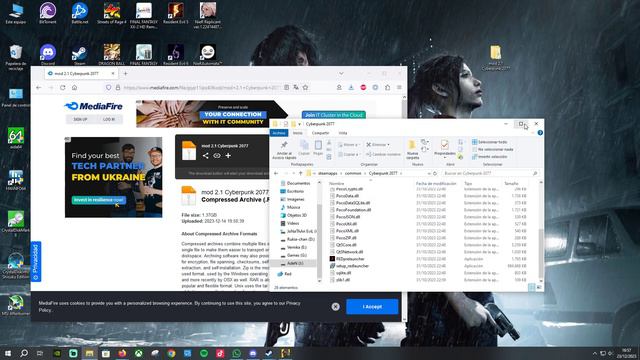Refresh the Explorer folder view
Image resolution: width=640 pixels, height=360 pixels.
click(x=435, y=173)
